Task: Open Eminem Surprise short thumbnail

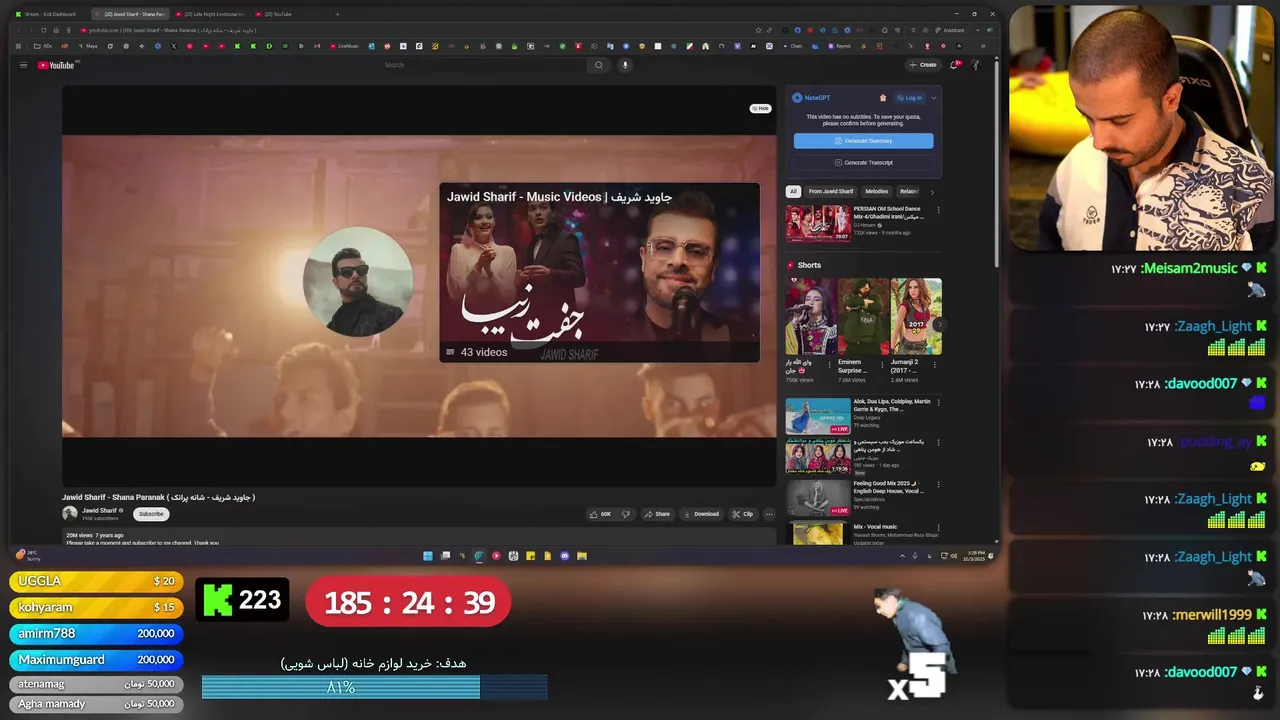Action: [x=863, y=316]
